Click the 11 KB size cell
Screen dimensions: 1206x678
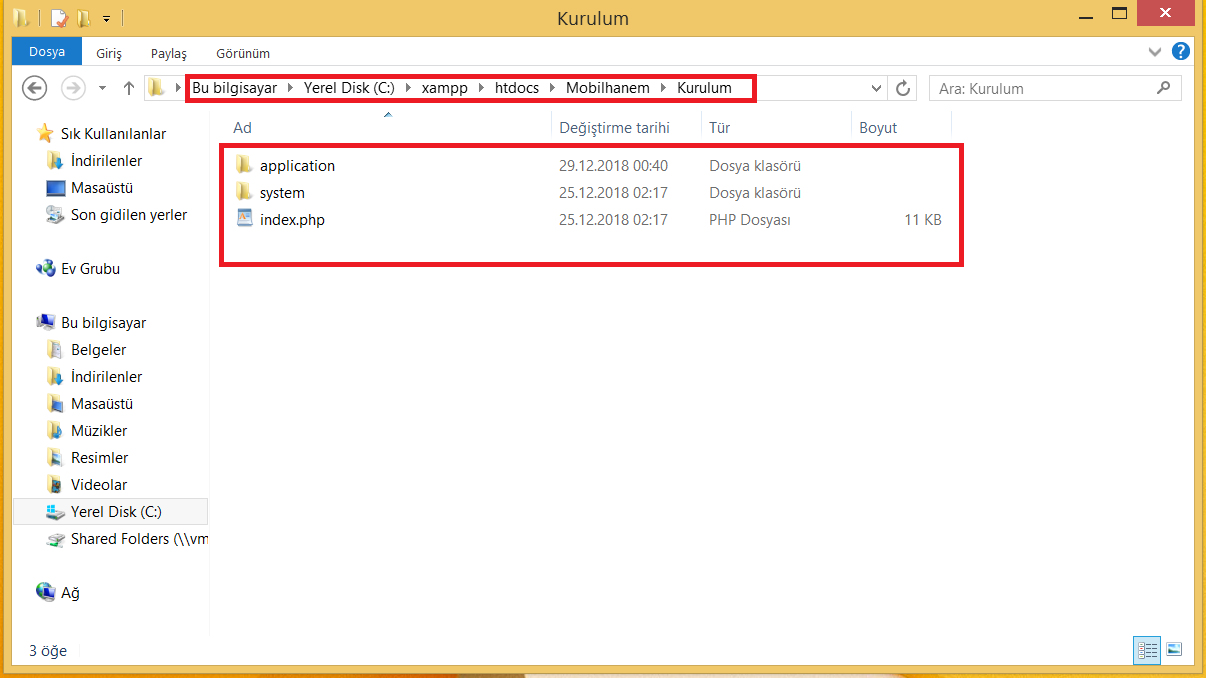pos(923,220)
